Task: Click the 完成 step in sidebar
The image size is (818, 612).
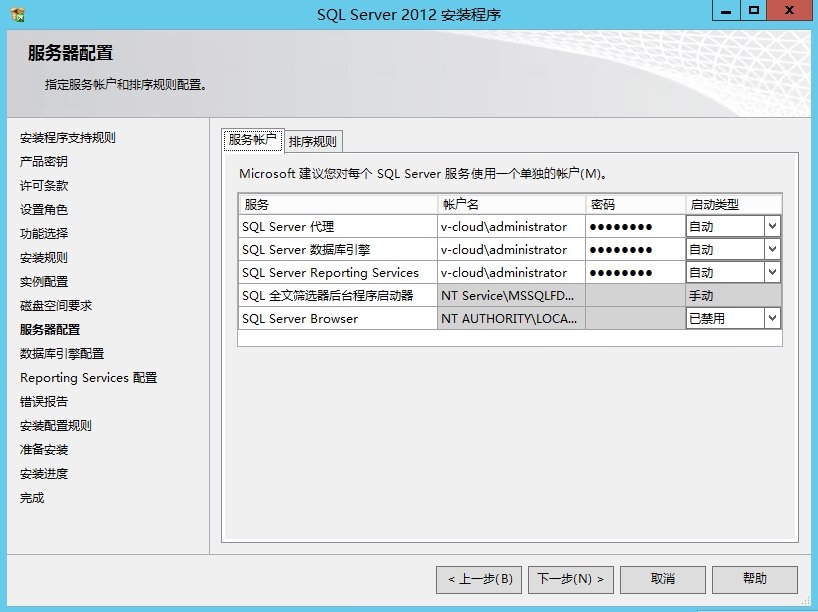Action: pos(32,498)
